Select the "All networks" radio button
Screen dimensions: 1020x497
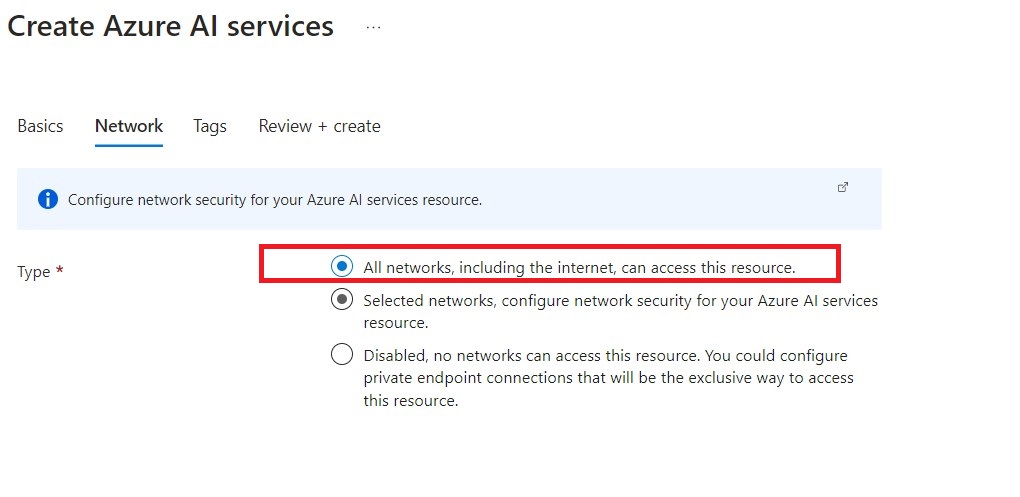click(x=342, y=267)
